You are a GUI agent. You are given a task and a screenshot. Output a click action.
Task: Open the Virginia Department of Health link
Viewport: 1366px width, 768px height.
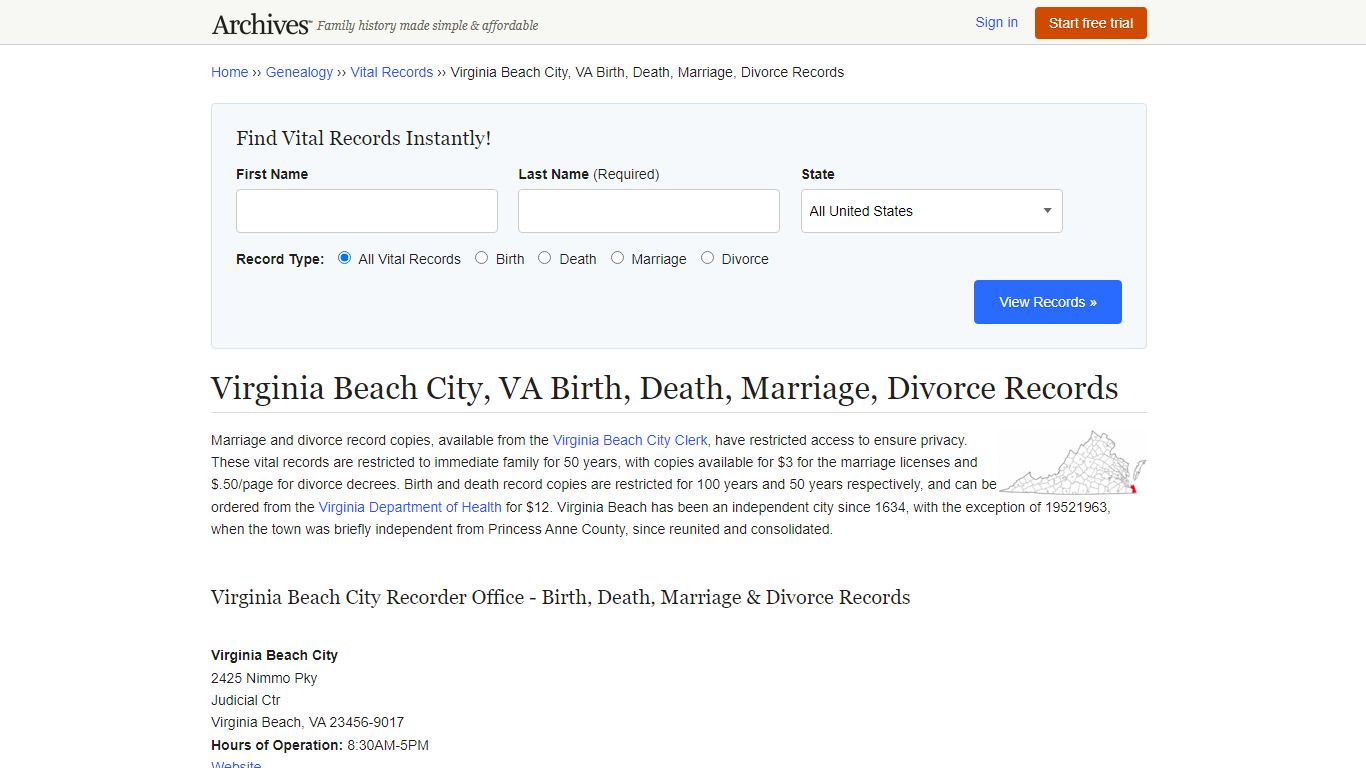[x=410, y=507]
